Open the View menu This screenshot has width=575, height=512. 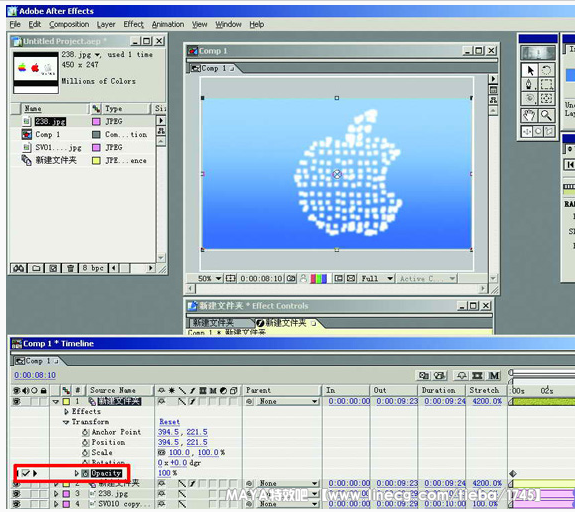tap(199, 24)
